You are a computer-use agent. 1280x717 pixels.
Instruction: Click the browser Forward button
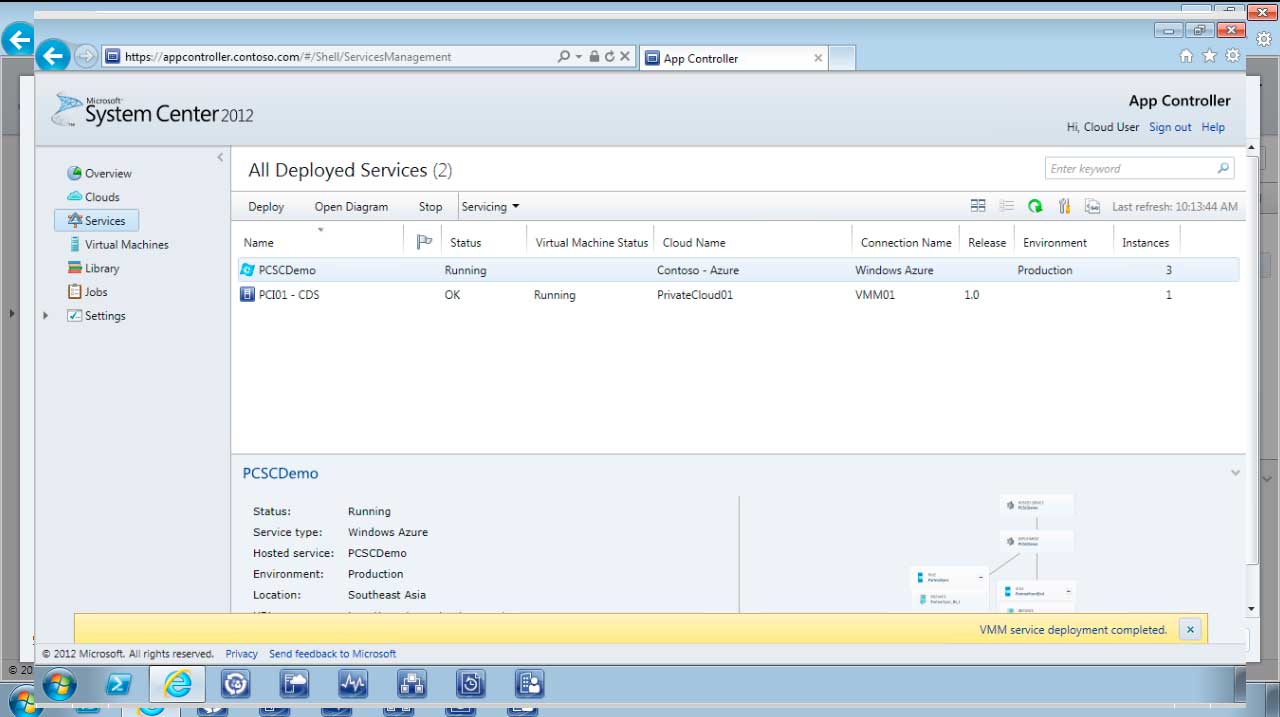(86, 57)
